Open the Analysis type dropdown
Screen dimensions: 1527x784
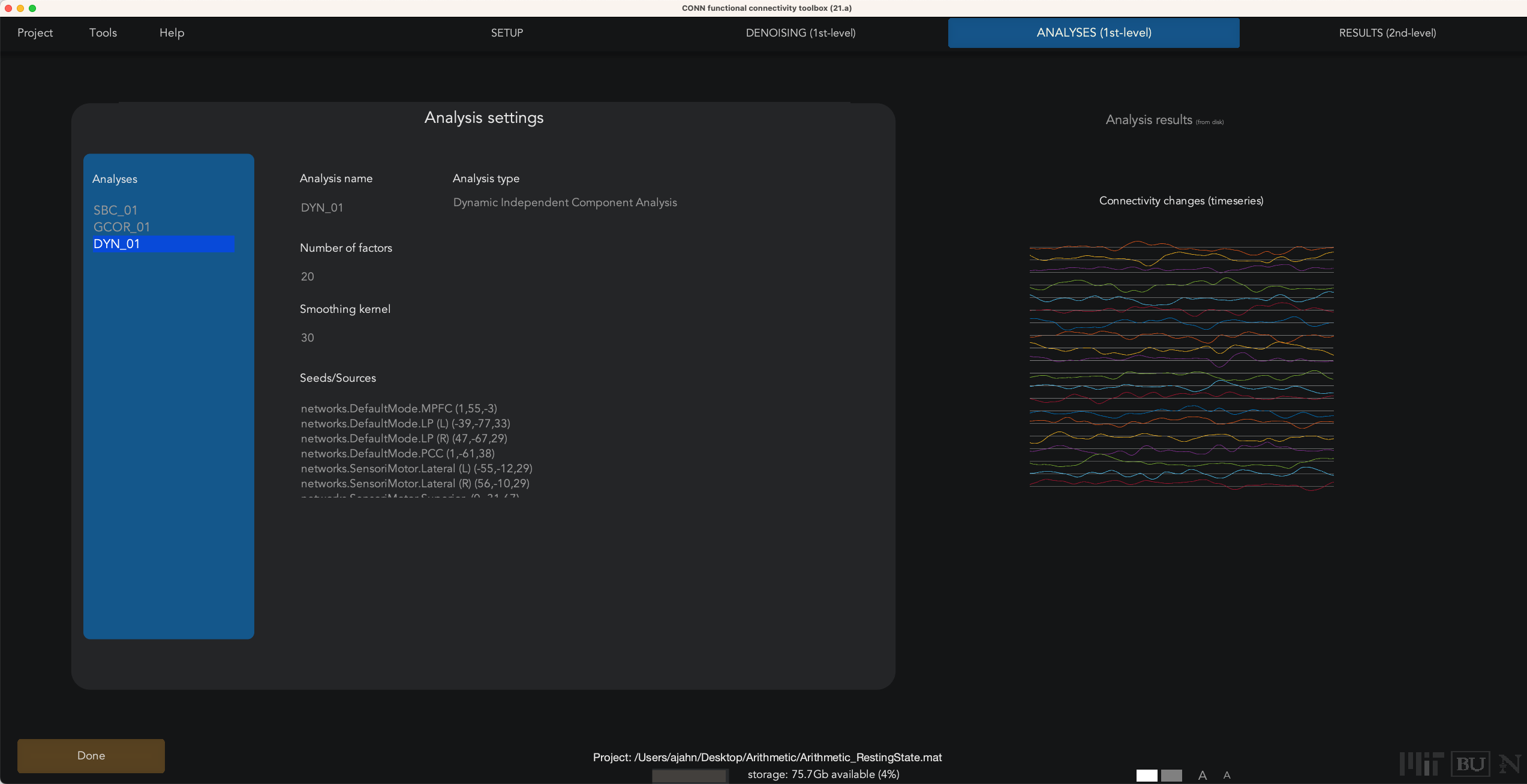click(565, 203)
